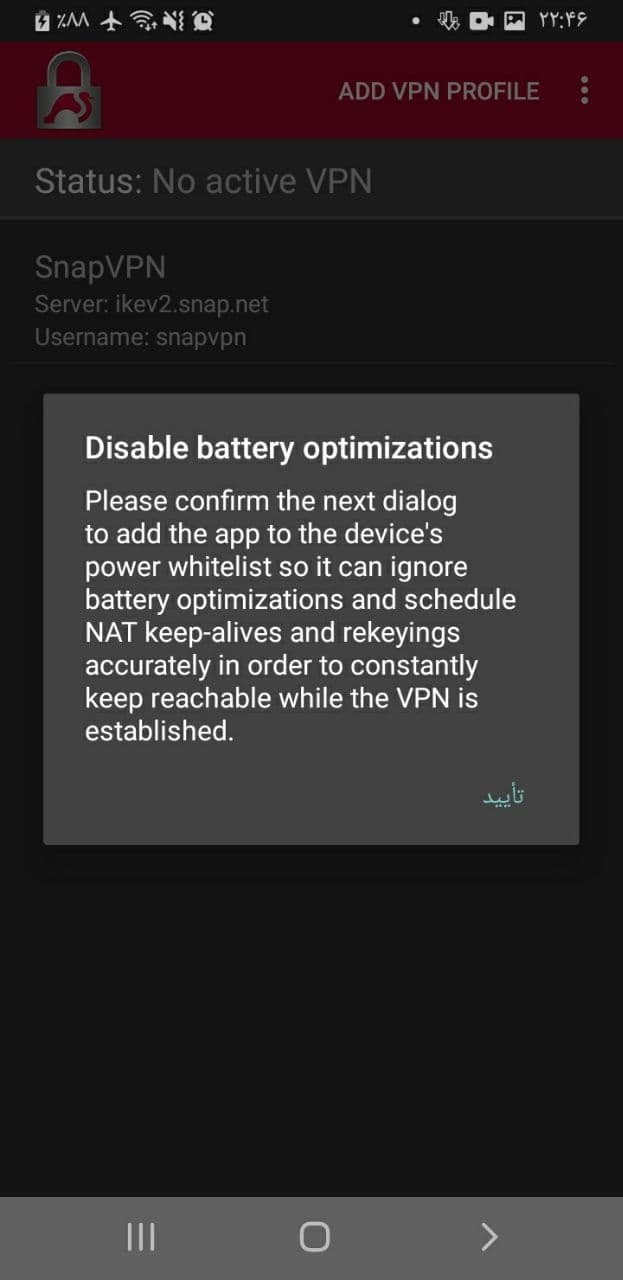Tap the Username: snapvpn line
Image resolution: width=623 pixels, height=1280 pixels.
pyautogui.click(x=141, y=337)
